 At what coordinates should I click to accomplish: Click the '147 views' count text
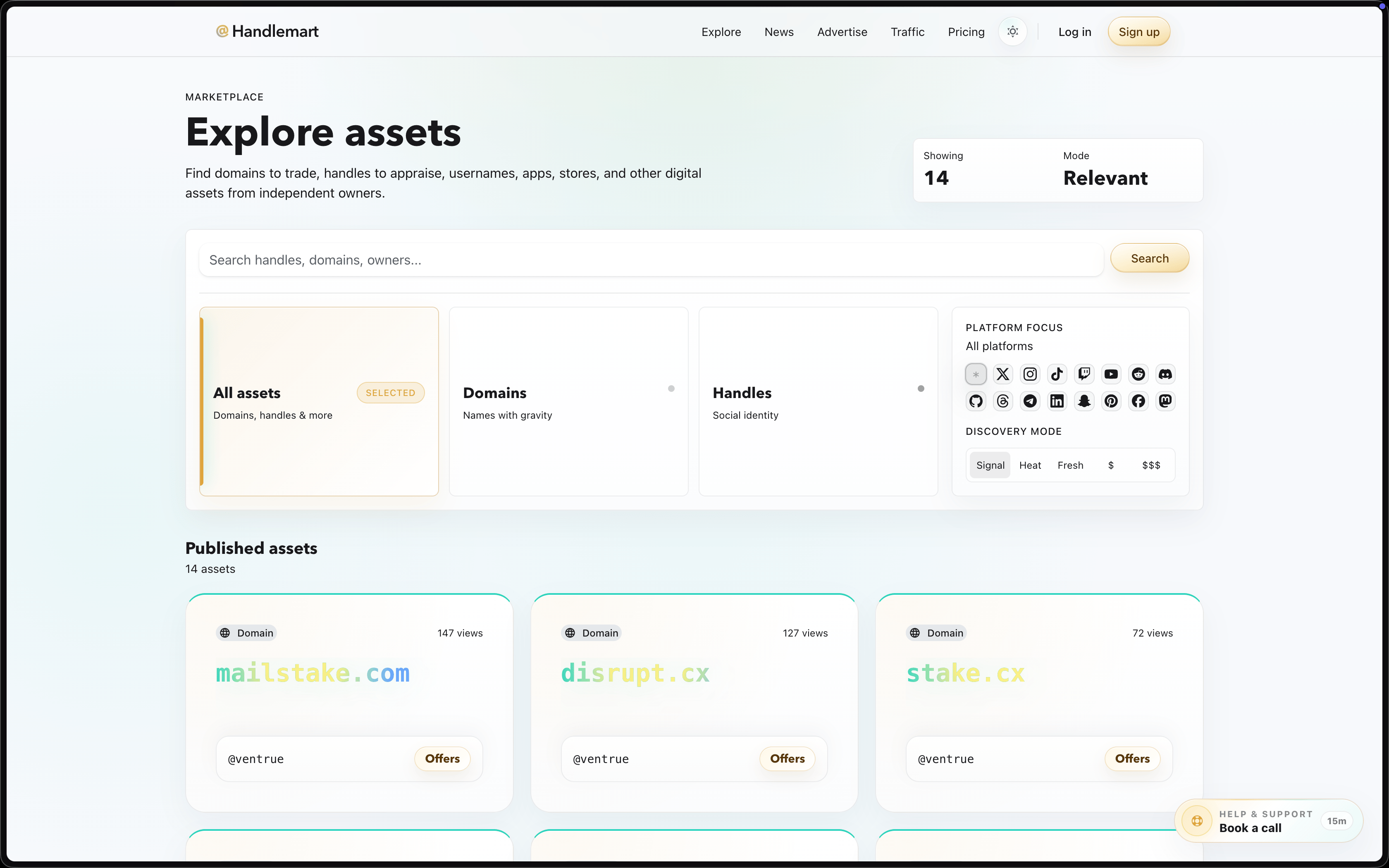tap(460, 633)
